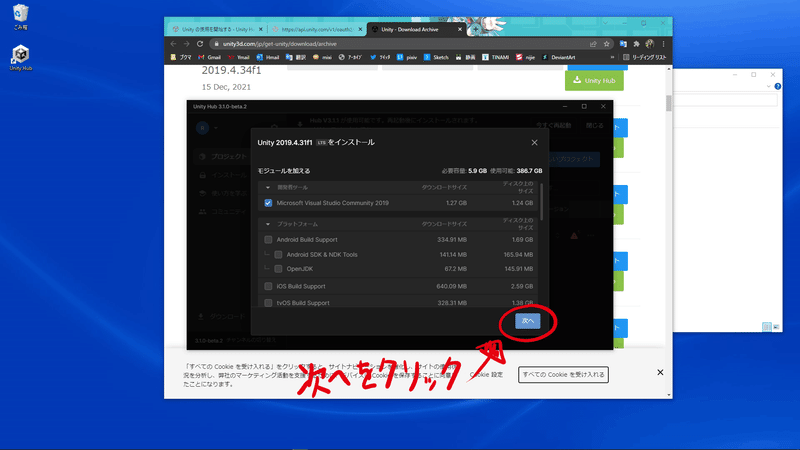
Task: Open the Cookie 設定 link
Action: pyautogui.click(x=486, y=374)
